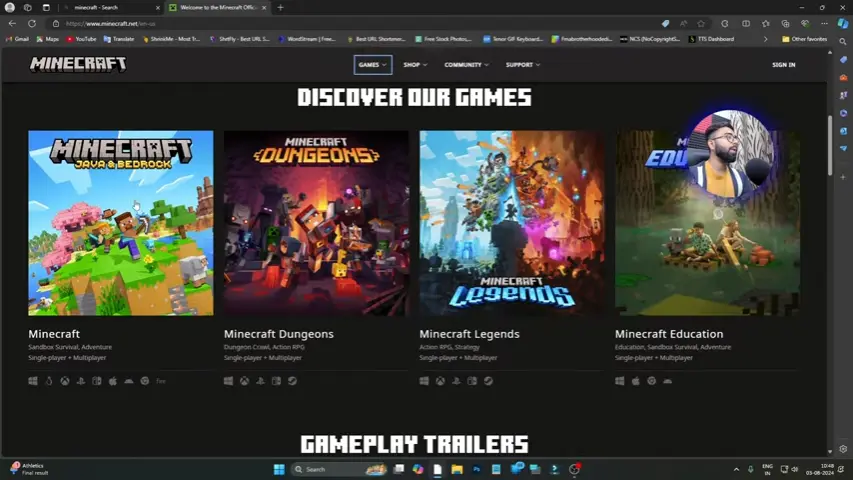
Task: Click Windows icon under Minecraft Education
Action: (620, 381)
